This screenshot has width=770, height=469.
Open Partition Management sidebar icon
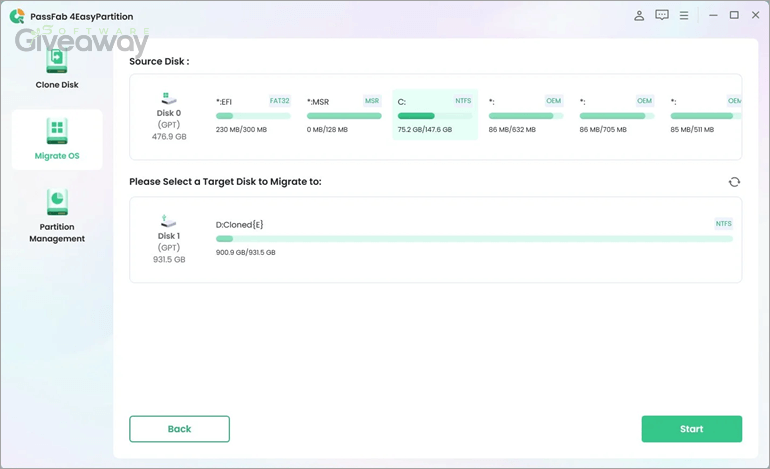(x=57, y=202)
